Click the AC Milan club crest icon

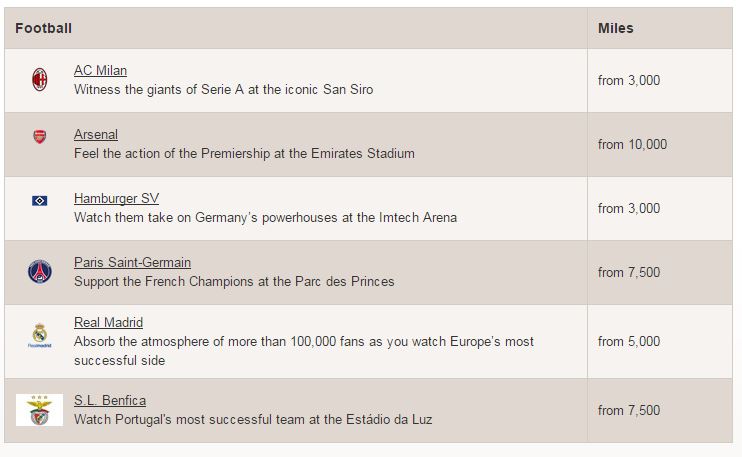pos(40,80)
